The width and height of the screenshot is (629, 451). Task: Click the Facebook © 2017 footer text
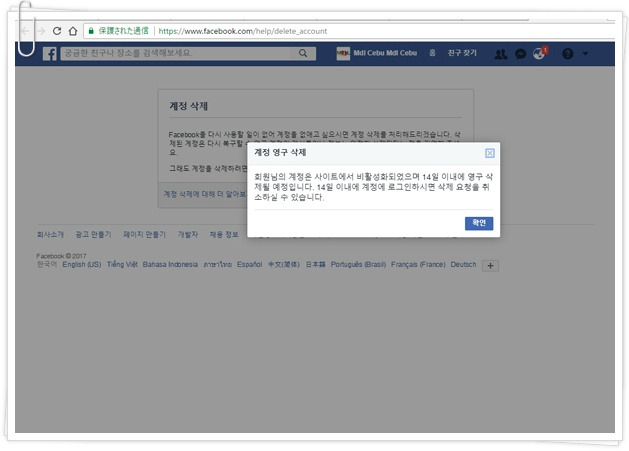pyautogui.click(x=61, y=256)
